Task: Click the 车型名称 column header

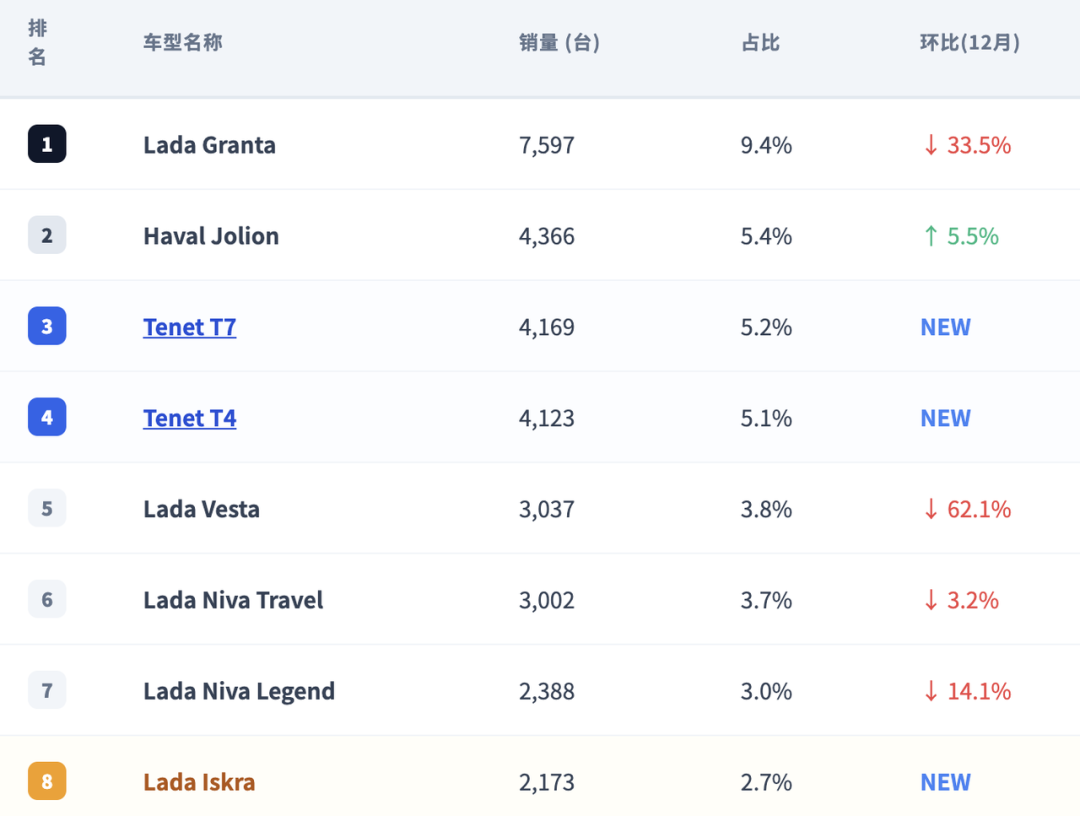Action: coord(183,43)
